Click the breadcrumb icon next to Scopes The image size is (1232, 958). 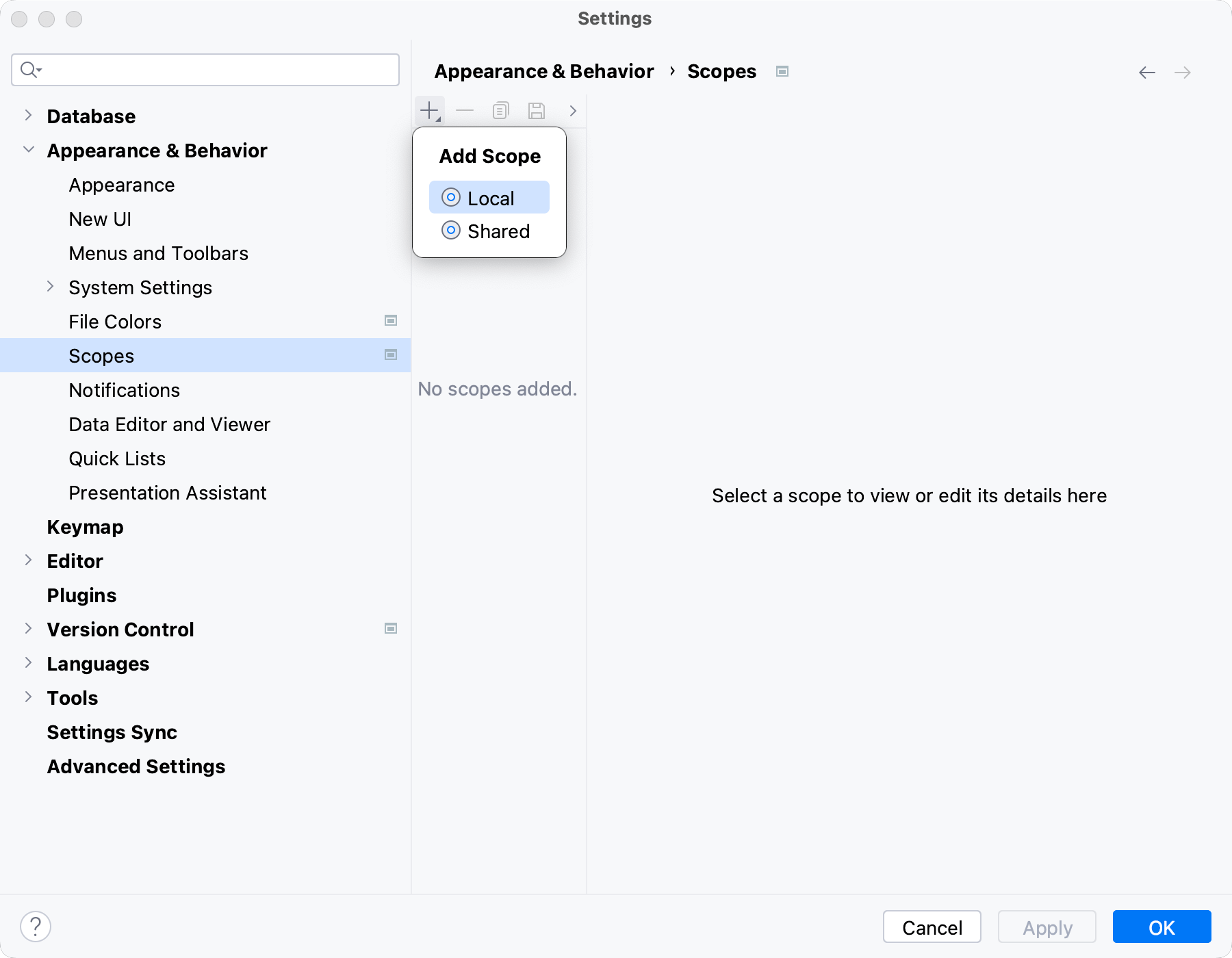point(782,71)
